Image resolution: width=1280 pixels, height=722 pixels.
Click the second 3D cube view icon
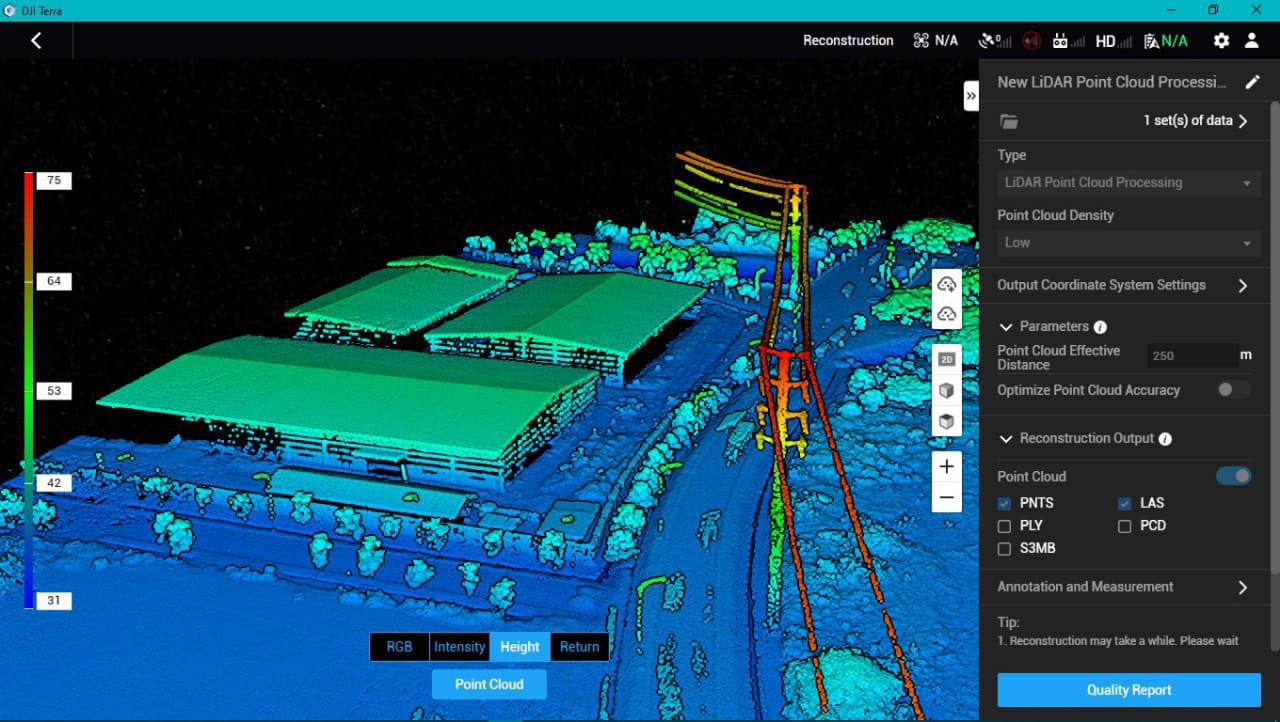[946, 421]
